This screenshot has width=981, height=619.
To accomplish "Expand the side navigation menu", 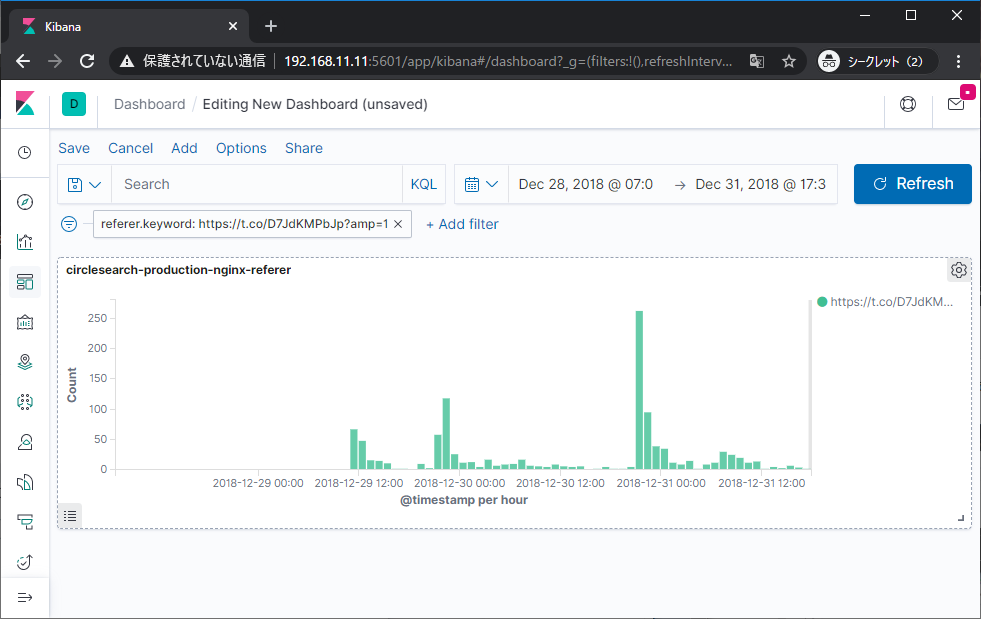I will [x=25, y=597].
